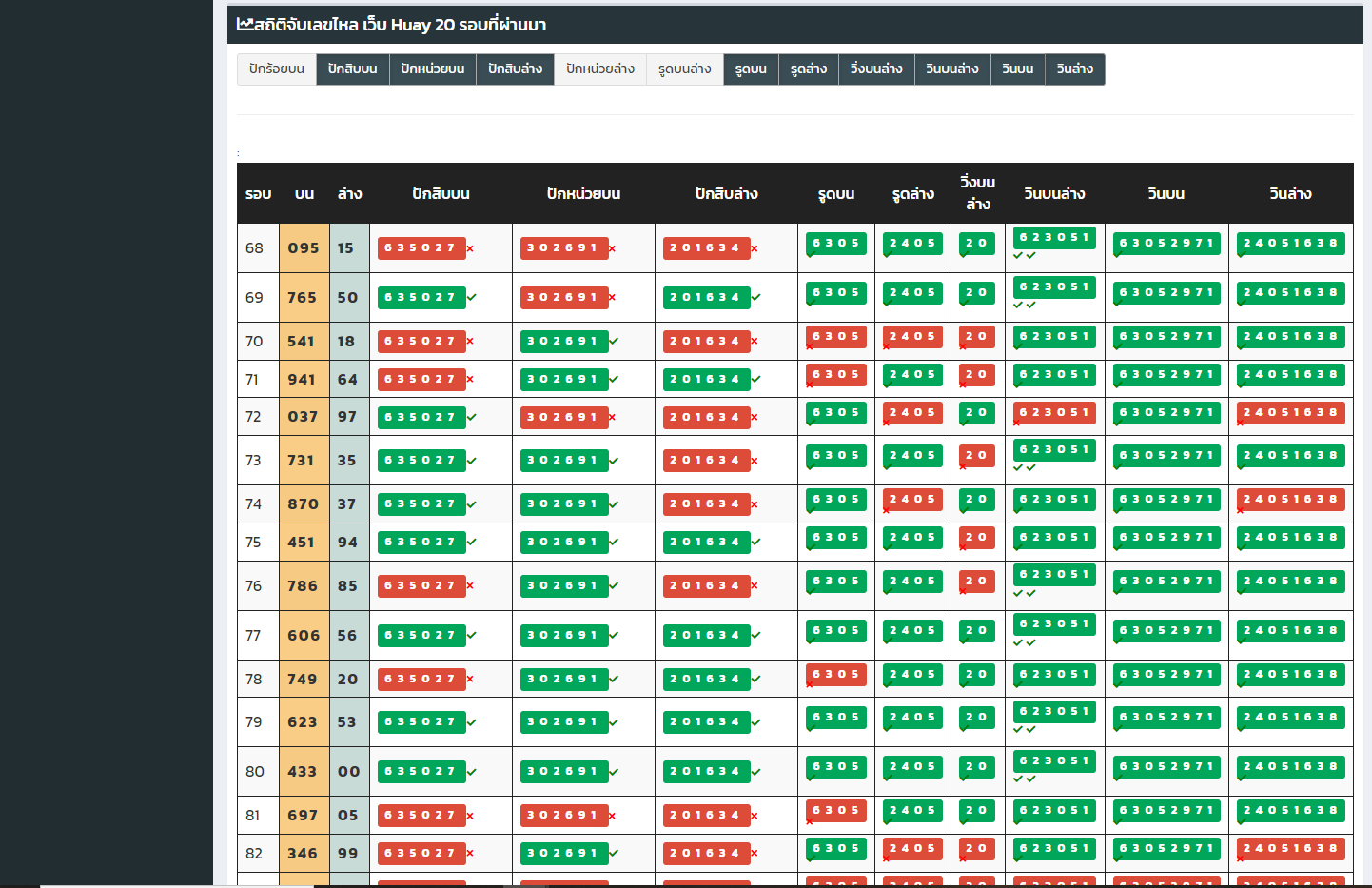Click top number 749 in round 78
1372x888 pixels.
pos(303,679)
